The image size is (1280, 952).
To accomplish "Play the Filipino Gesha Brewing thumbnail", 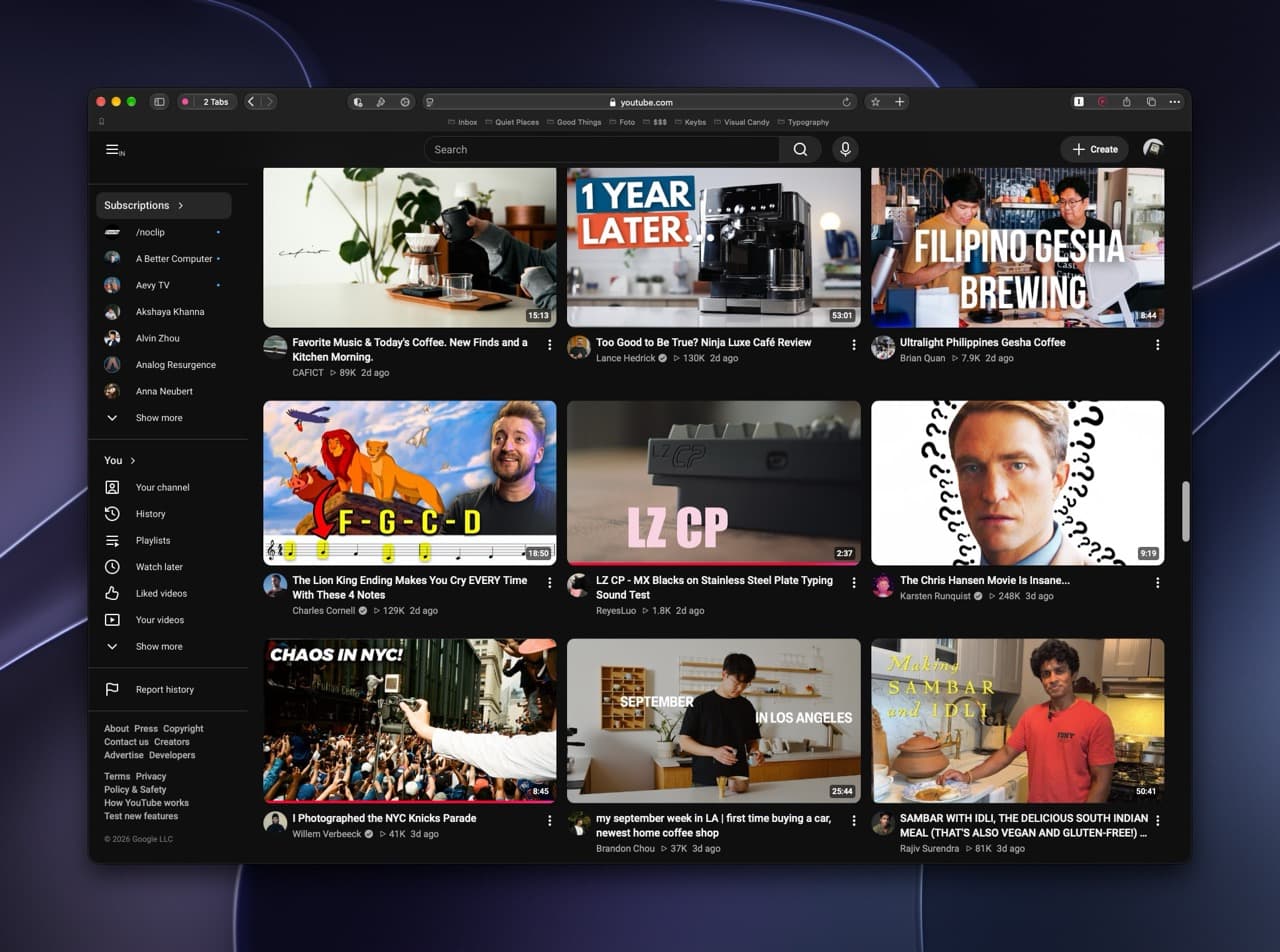I will click(1018, 247).
